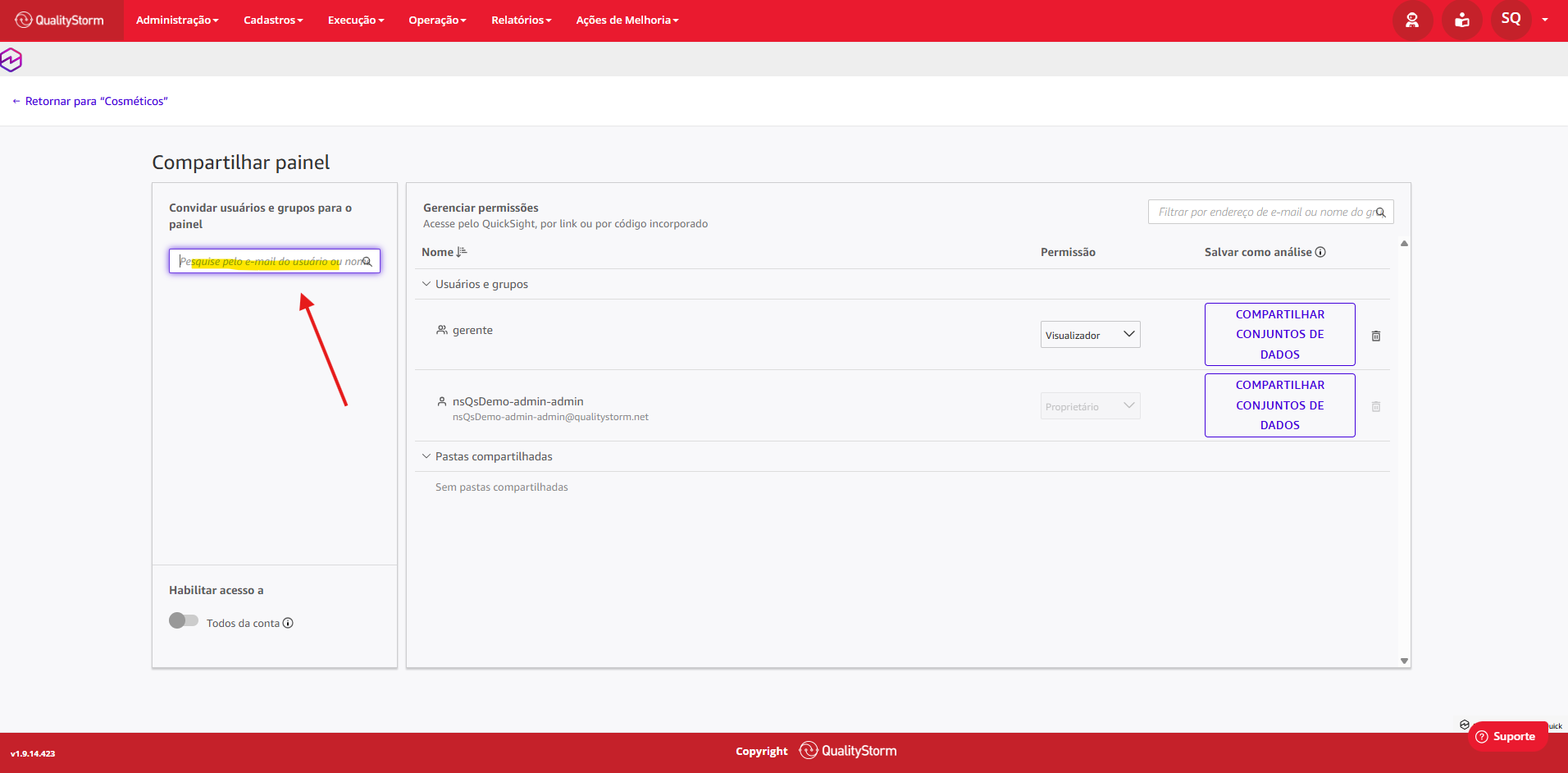Click Compartilhar conjuntos de dados for gerente
1568x773 pixels.
[1279, 334]
